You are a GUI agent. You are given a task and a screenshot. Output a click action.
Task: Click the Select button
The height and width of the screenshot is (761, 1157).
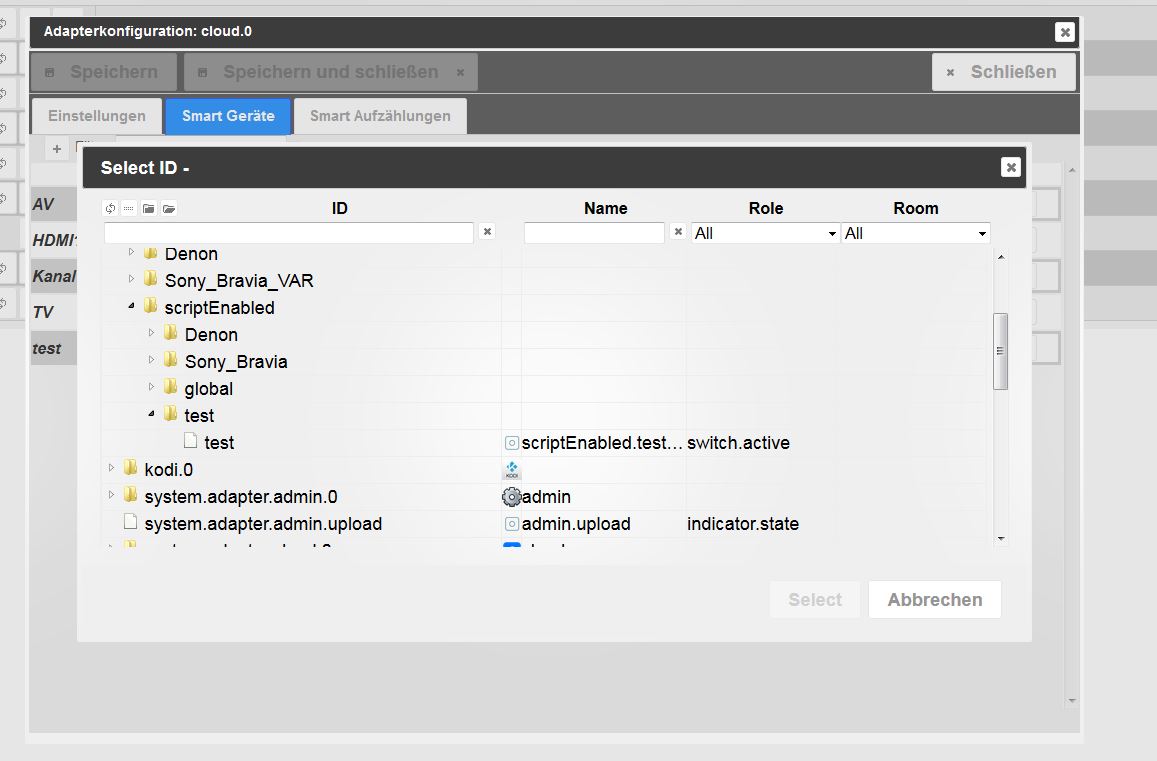815,599
